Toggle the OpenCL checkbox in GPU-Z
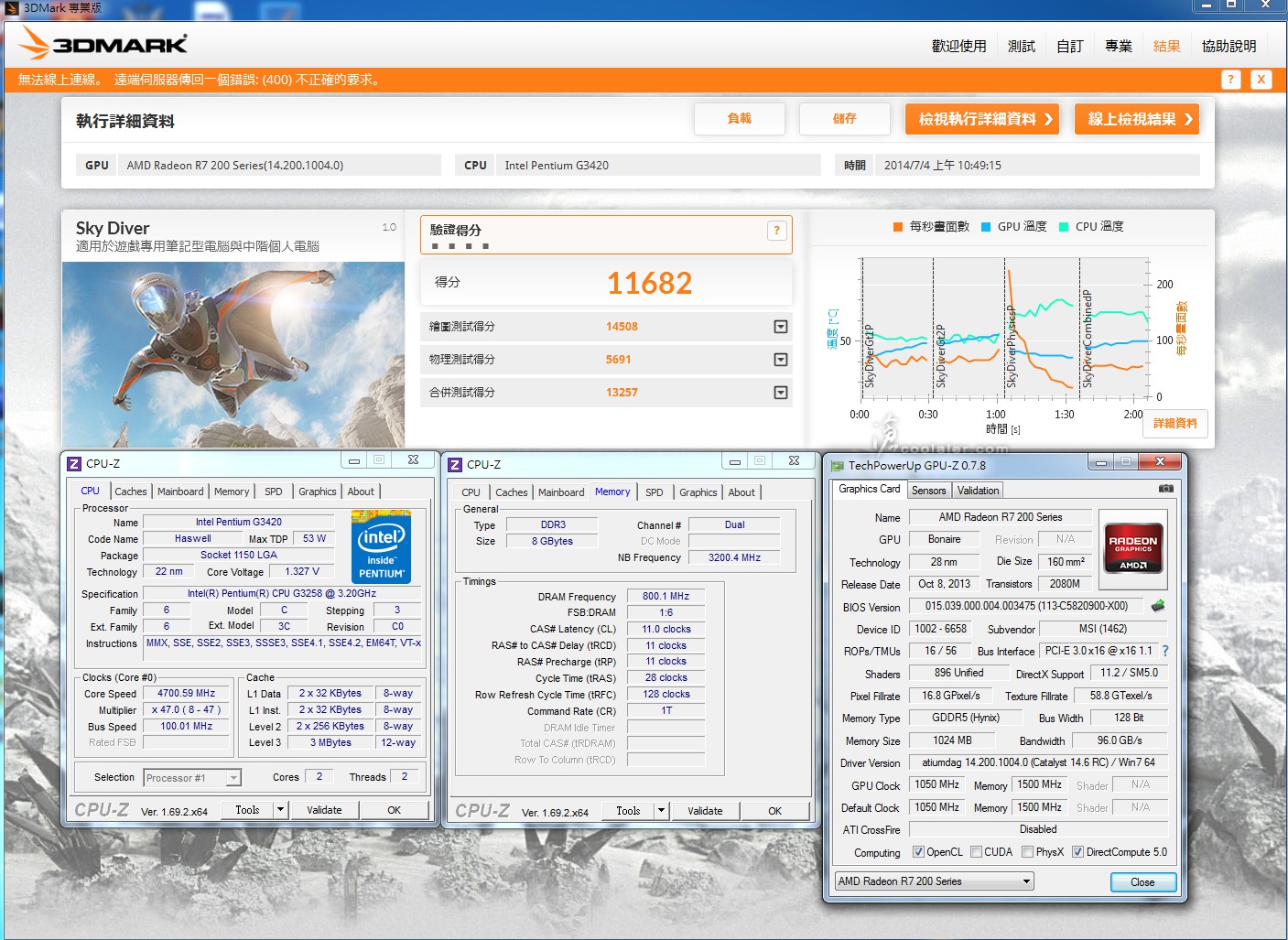Image resolution: width=1288 pixels, height=940 pixels. (x=918, y=852)
